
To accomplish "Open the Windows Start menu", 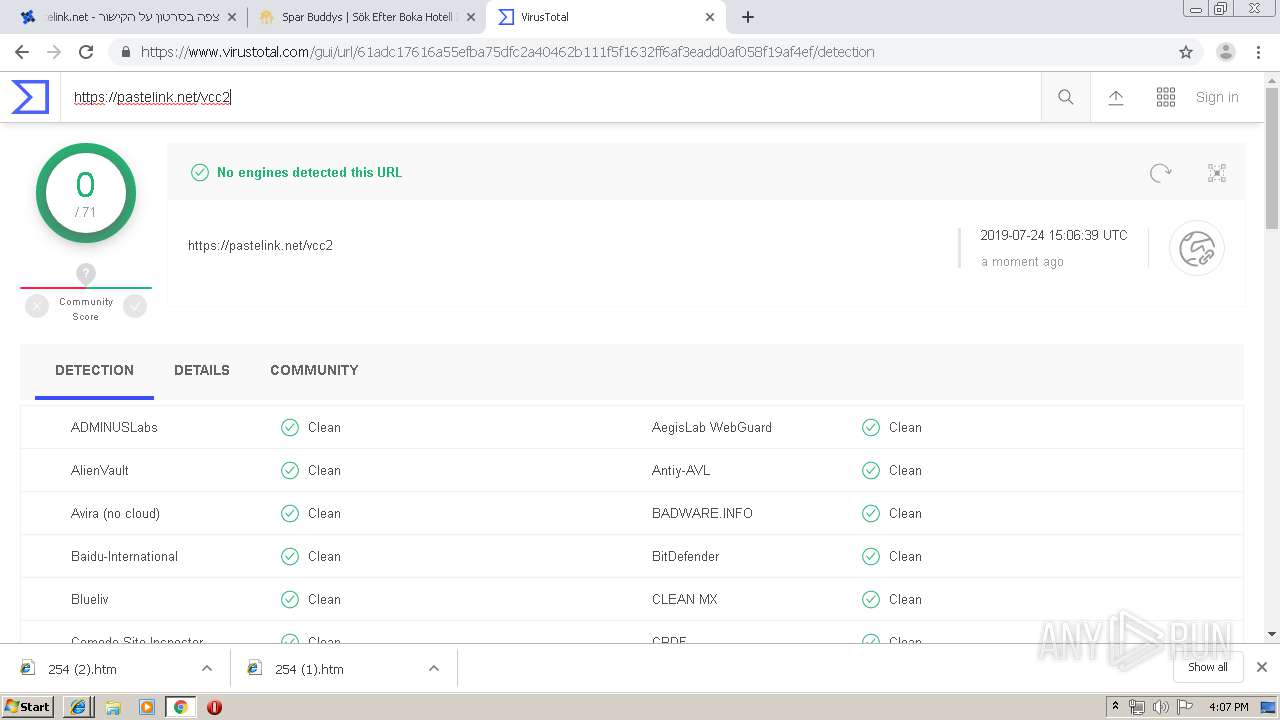I will tap(28, 706).
